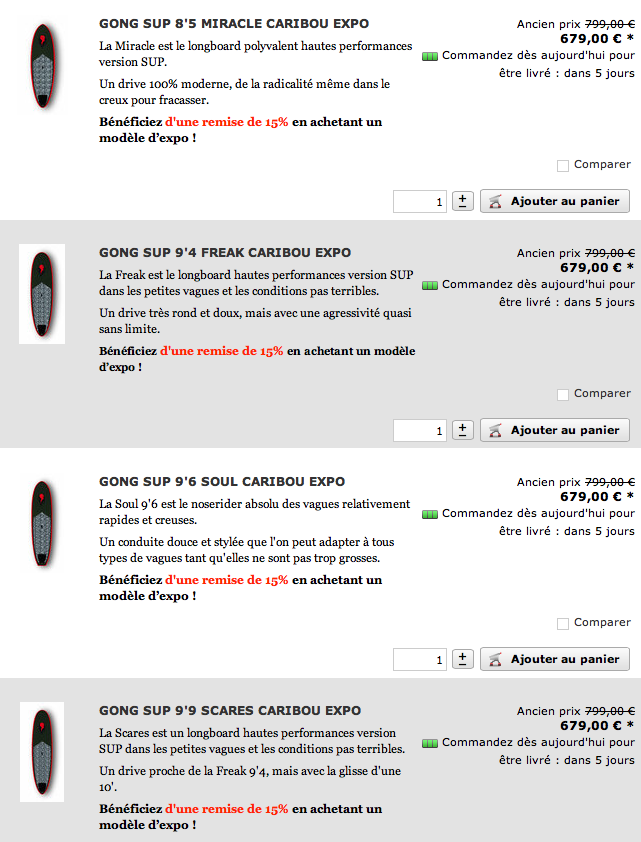Adjust quantity stepper for 9'6 Soul
This screenshot has height=842, width=641.
click(463, 658)
